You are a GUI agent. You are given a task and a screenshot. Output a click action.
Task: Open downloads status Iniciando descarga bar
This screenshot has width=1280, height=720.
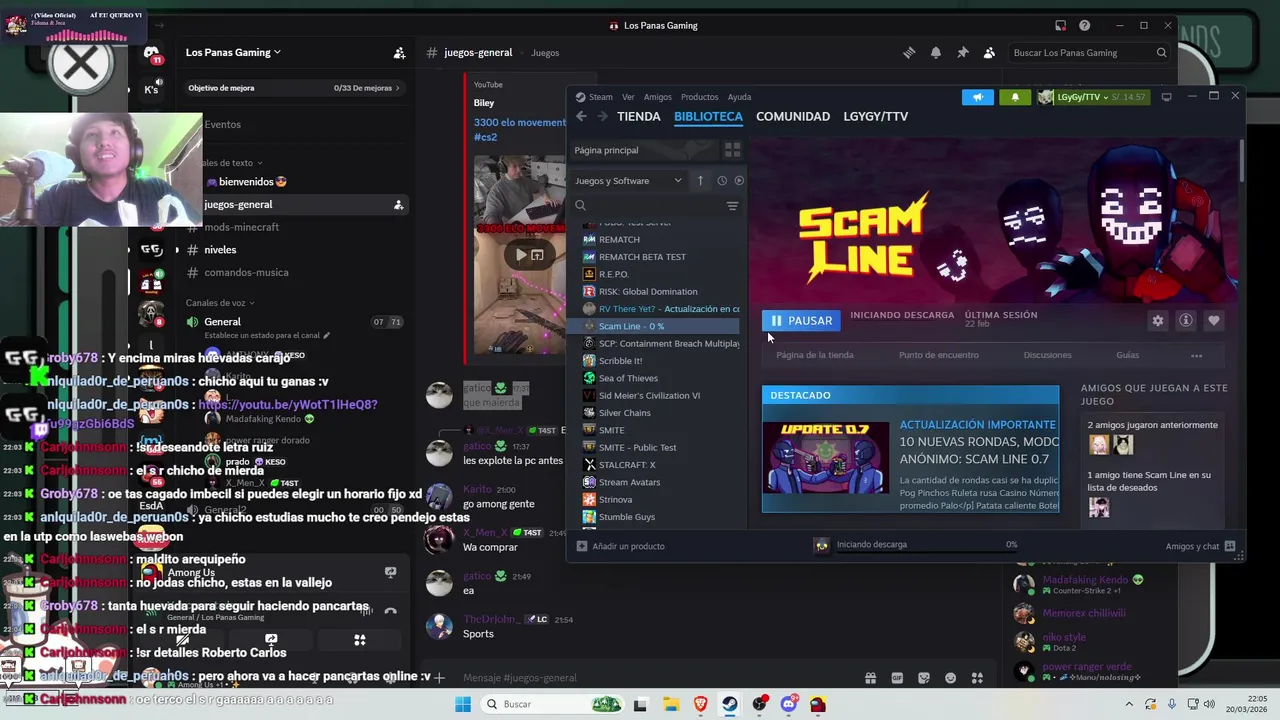click(x=915, y=545)
